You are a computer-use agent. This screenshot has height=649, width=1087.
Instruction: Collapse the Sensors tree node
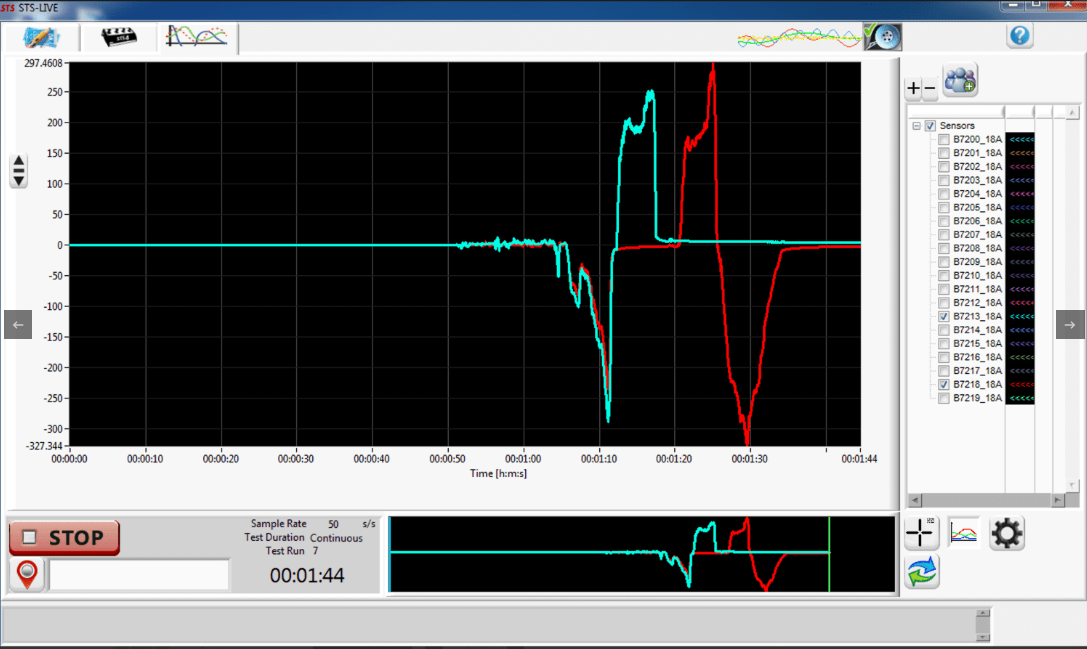pyautogui.click(x=916, y=126)
